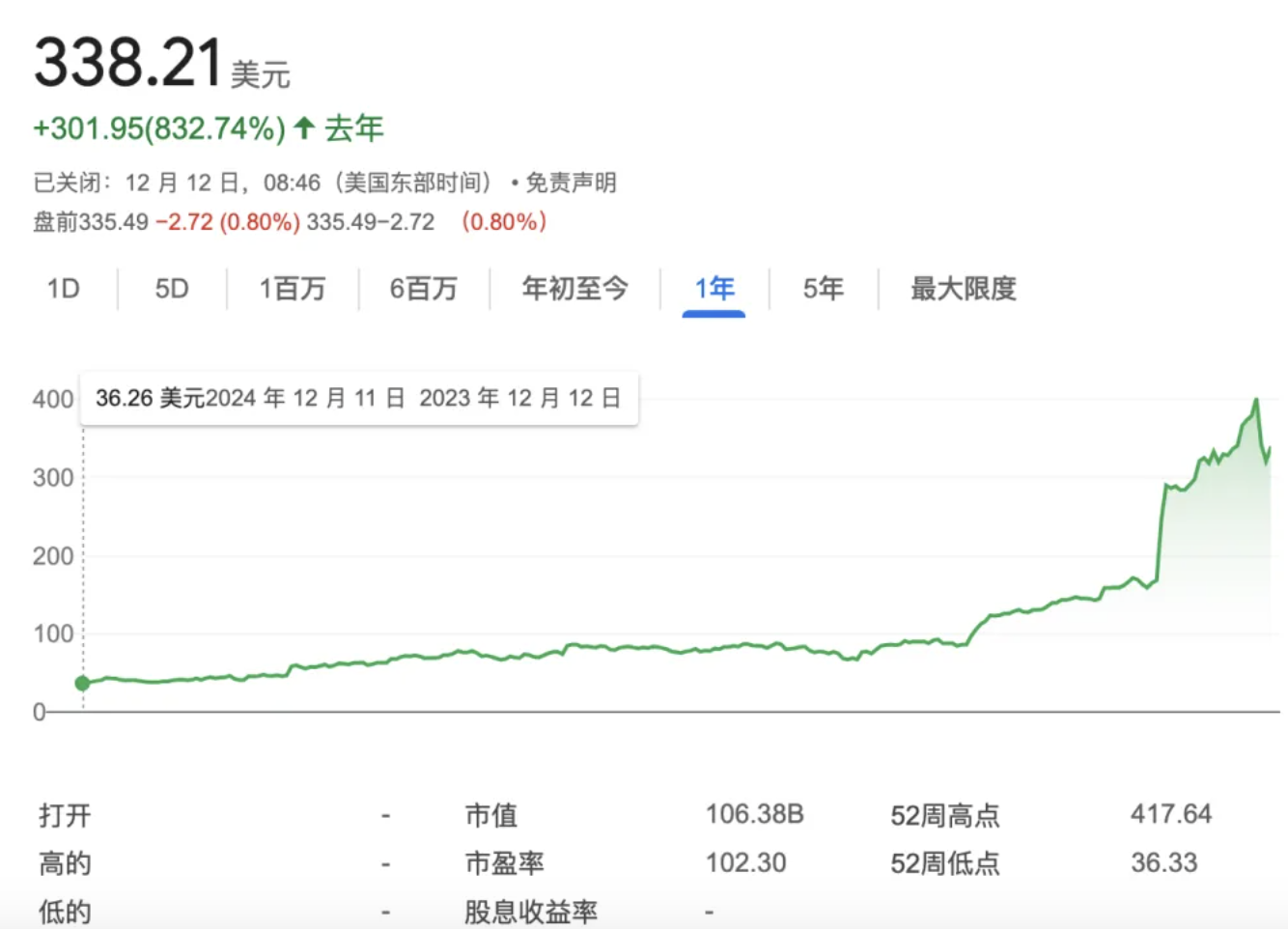
Task: Click the 338.21 price headline
Action: pos(128,63)
